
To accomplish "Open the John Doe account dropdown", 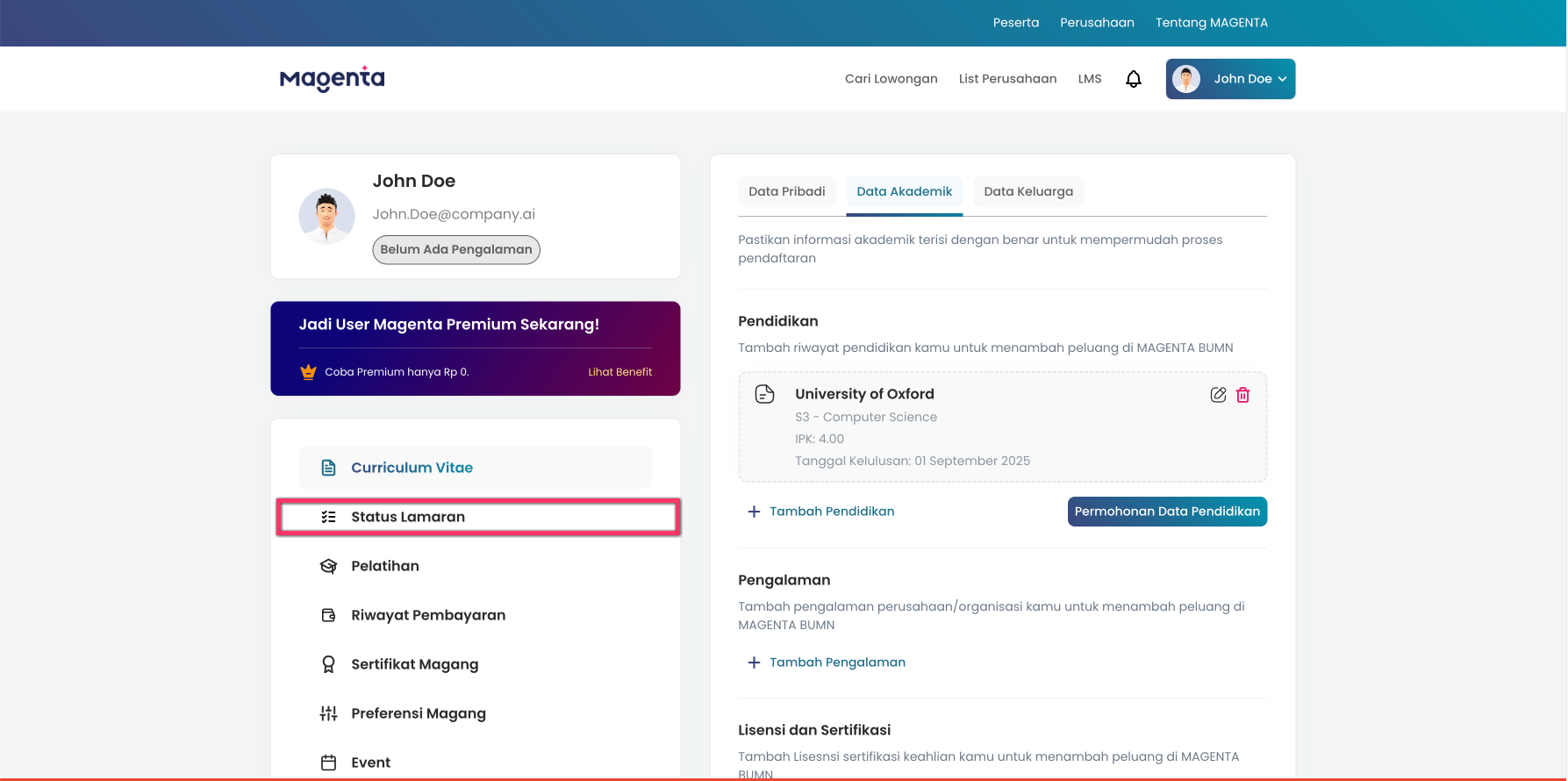I will (1230, 79).
